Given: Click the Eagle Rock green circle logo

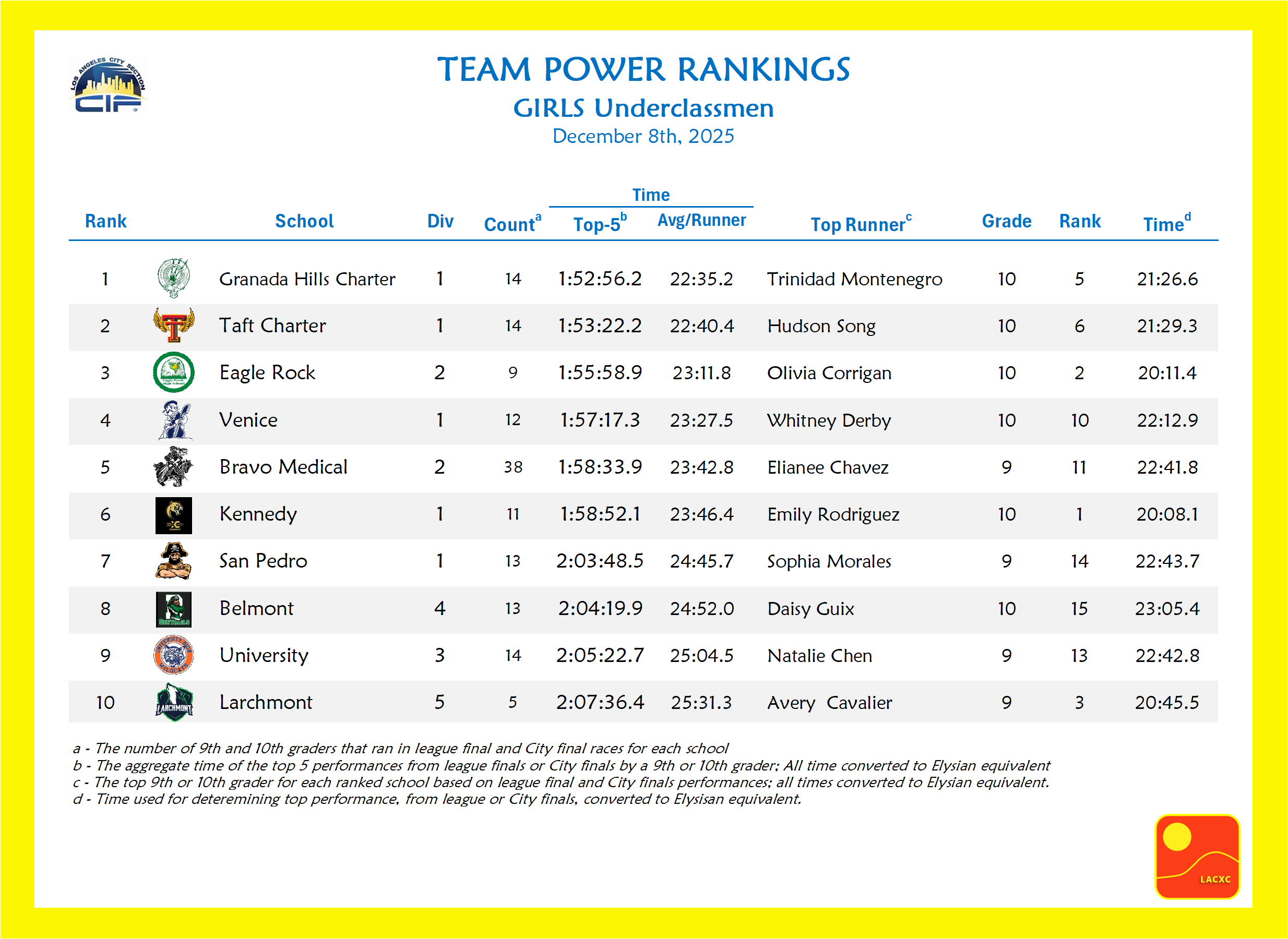Looking at the screenshot, I should [x=173, y=372].
